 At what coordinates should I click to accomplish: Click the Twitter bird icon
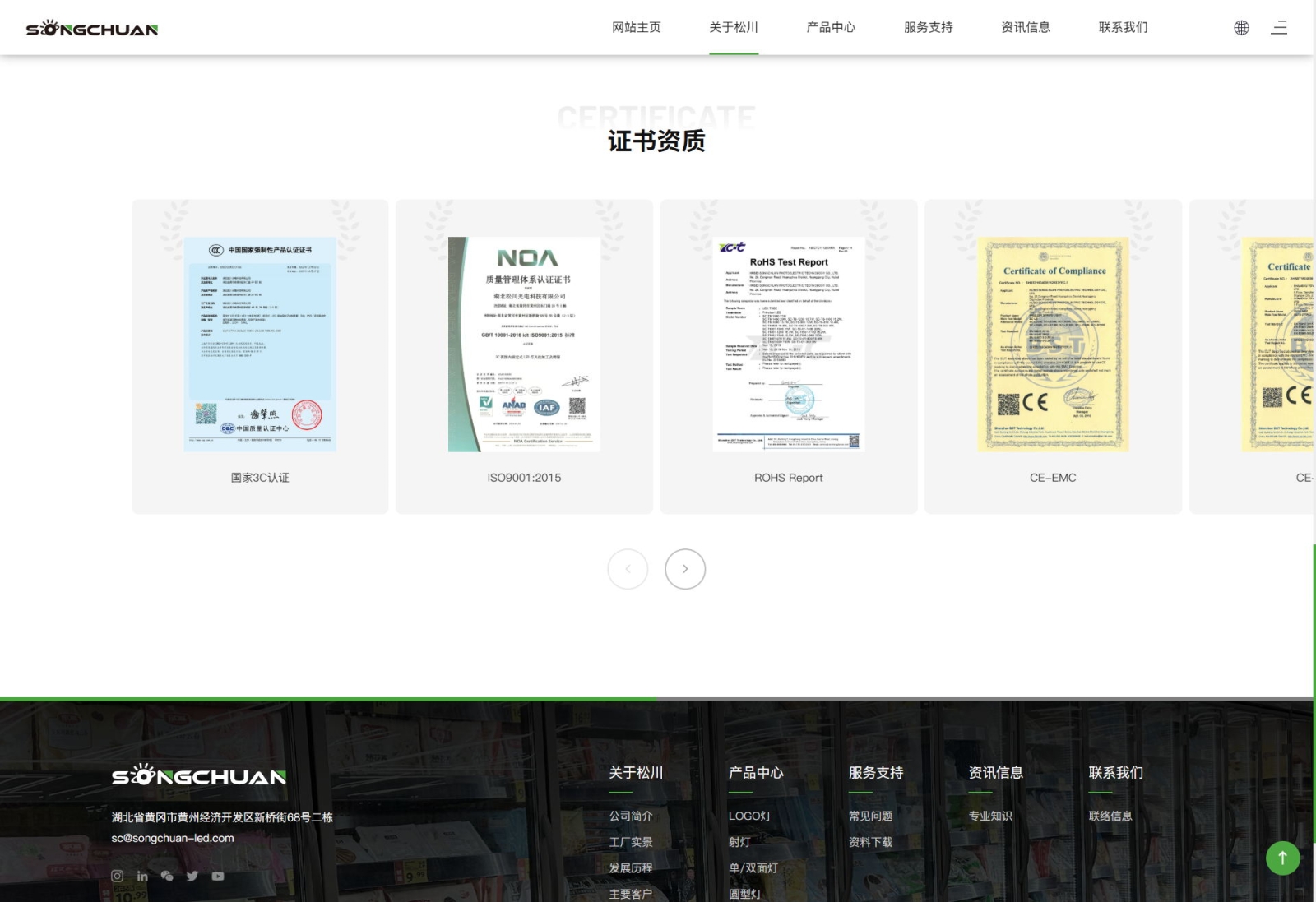192,877
